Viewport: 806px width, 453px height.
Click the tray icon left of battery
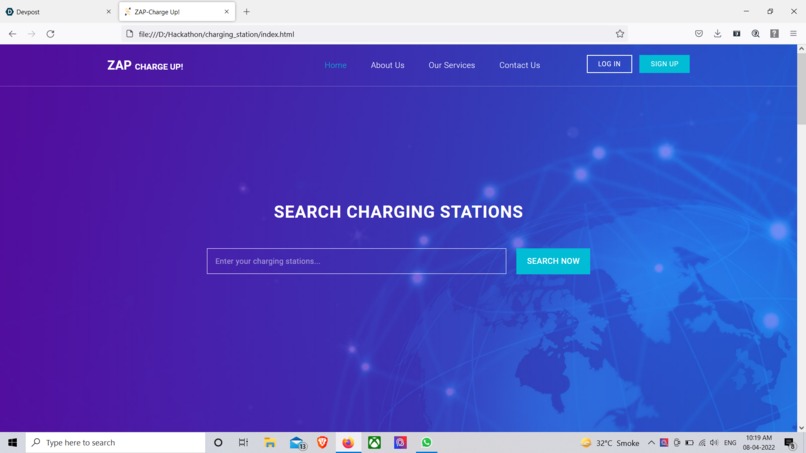(677, 443)
